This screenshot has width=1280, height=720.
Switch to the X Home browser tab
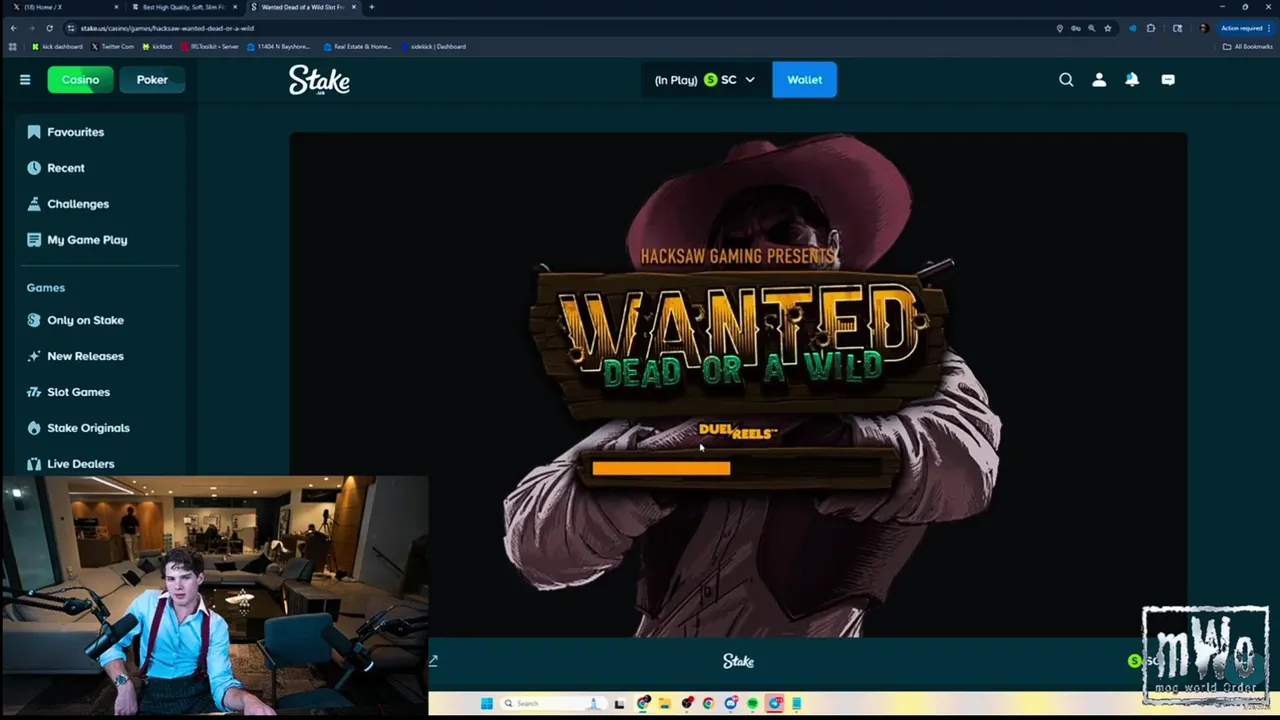(x=66, y=7)
